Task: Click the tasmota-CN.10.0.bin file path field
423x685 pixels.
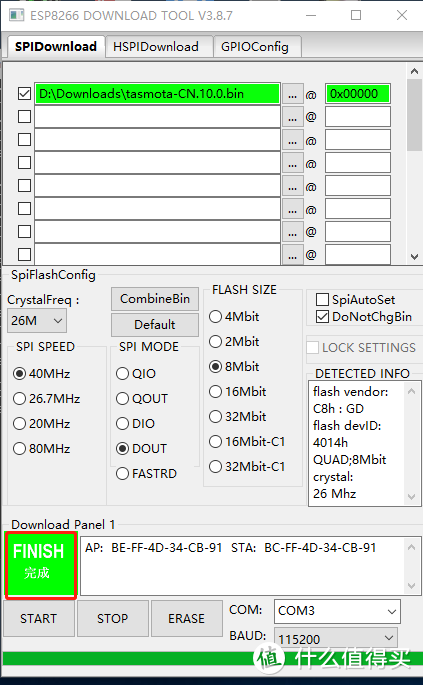Action: [157, 93]
